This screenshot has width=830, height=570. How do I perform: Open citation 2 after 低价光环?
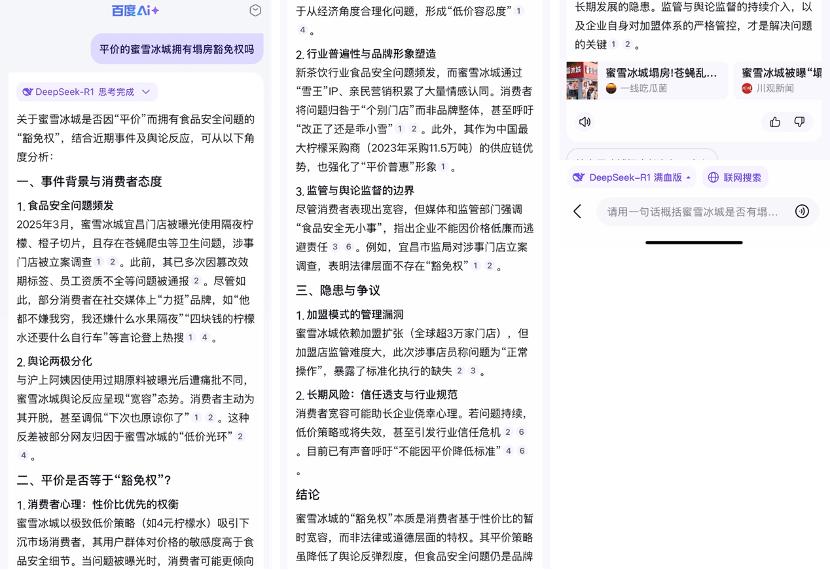[x=240, y=436]
